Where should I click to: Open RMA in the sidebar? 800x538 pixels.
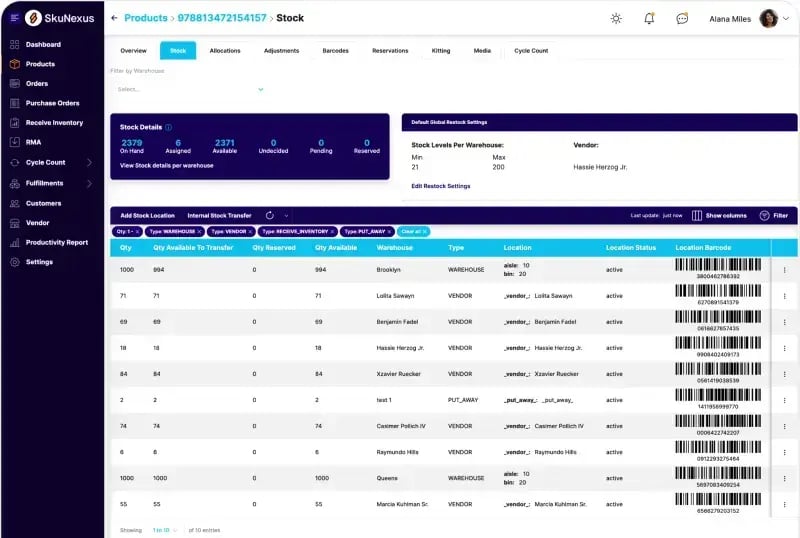pyautogui.click(x=33, y=142)
